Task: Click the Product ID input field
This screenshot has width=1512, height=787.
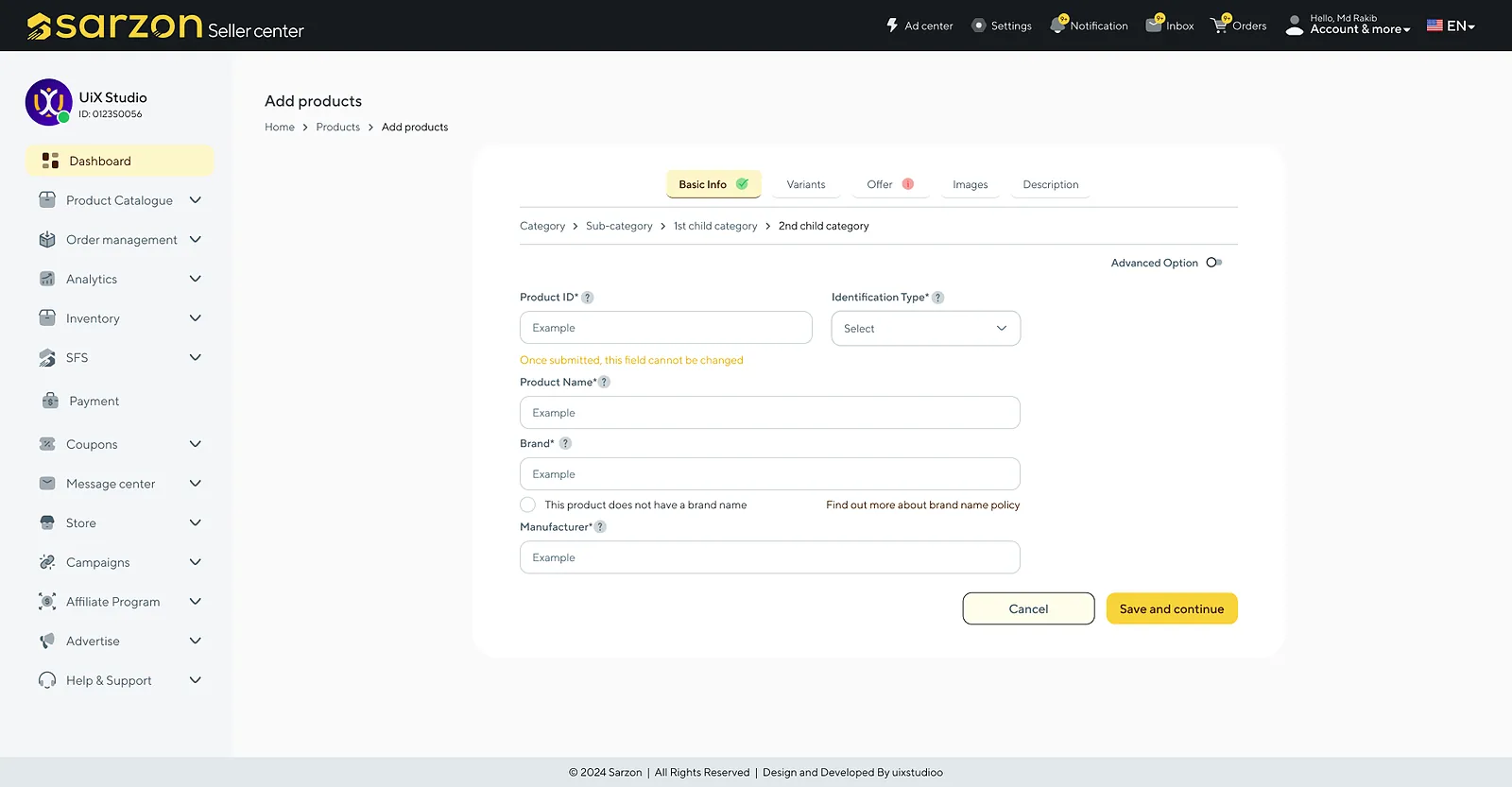Action: (x=666, y=328)
